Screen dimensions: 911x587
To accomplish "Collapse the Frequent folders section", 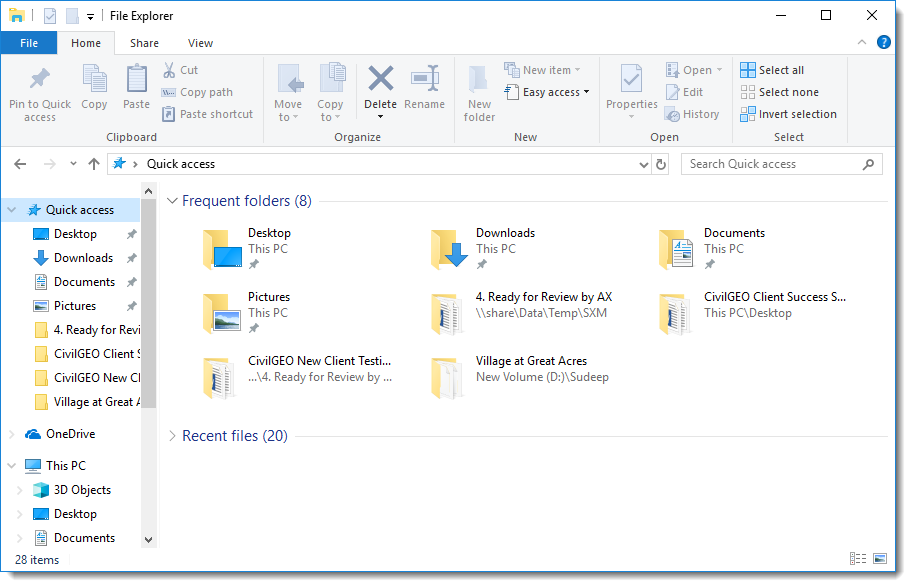I will [171, 200].
